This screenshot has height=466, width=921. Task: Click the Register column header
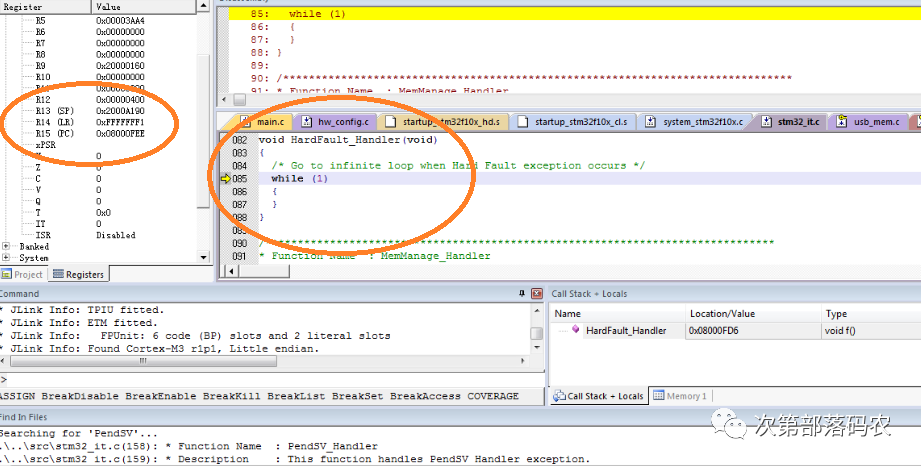(x=45, y=6)
